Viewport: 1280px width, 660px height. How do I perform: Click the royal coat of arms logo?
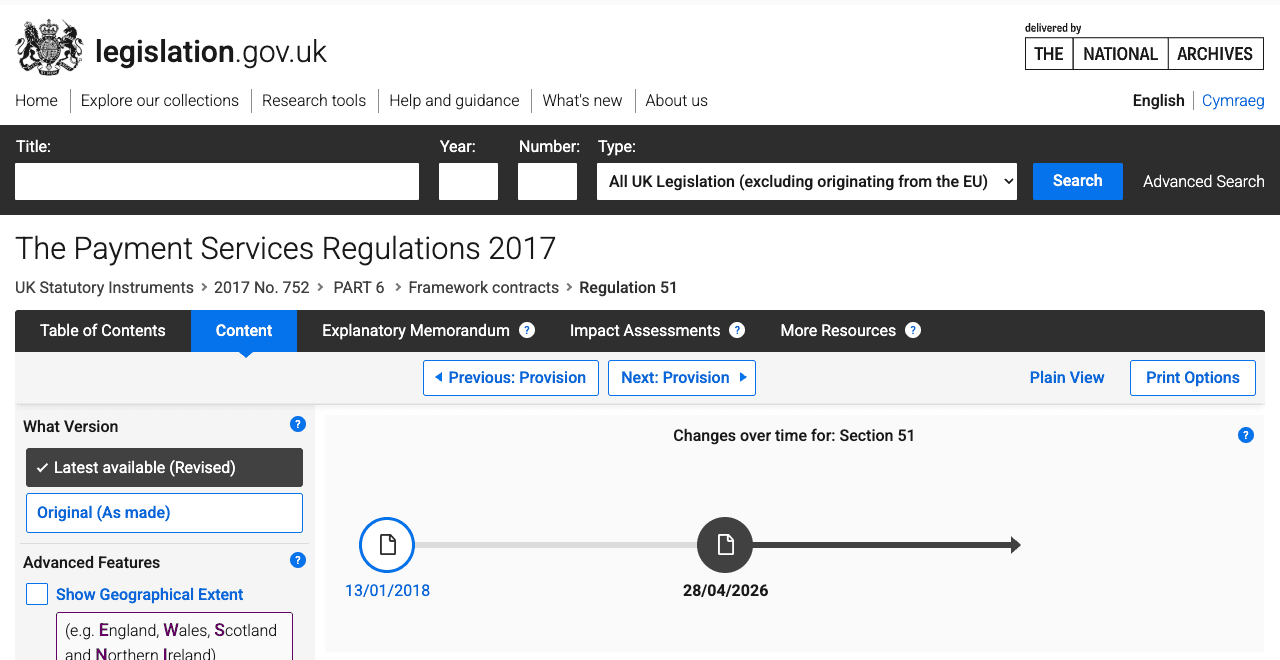(50, 48)
